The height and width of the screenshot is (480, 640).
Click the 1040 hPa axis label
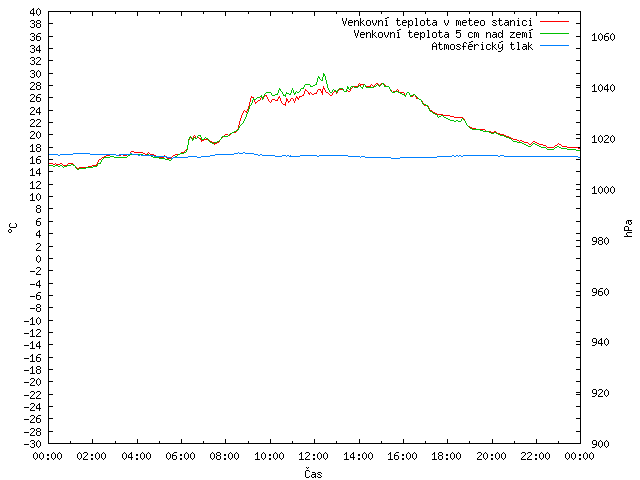coord(603,88)
